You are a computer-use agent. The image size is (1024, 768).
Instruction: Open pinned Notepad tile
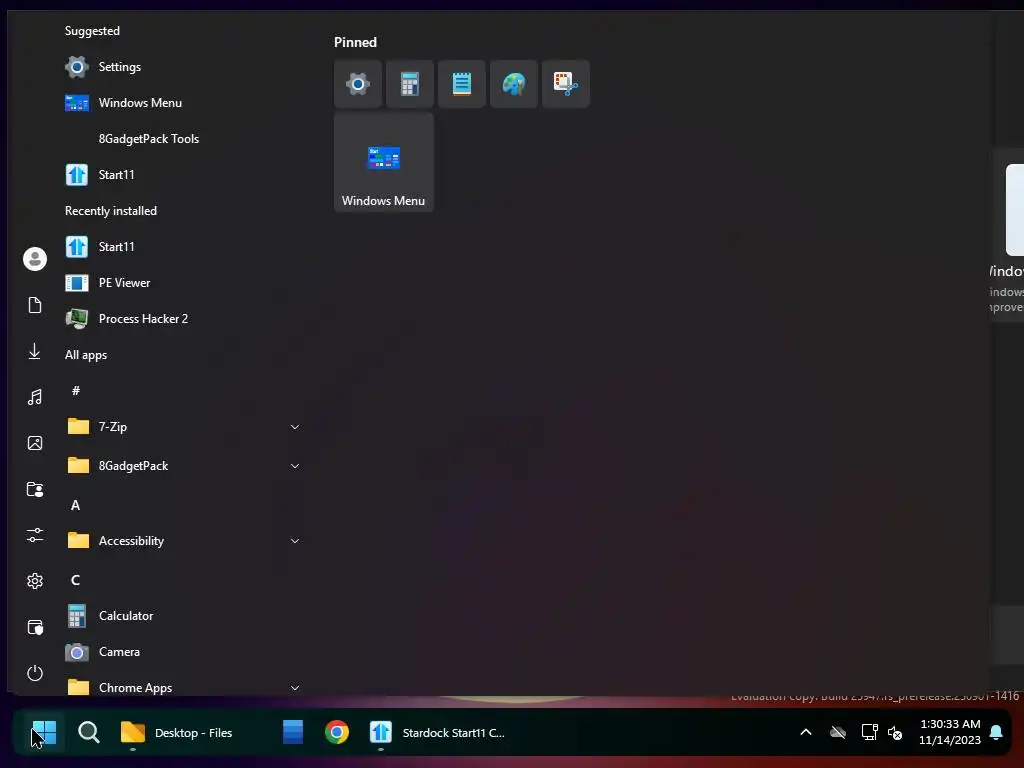[x=462, y=84]
